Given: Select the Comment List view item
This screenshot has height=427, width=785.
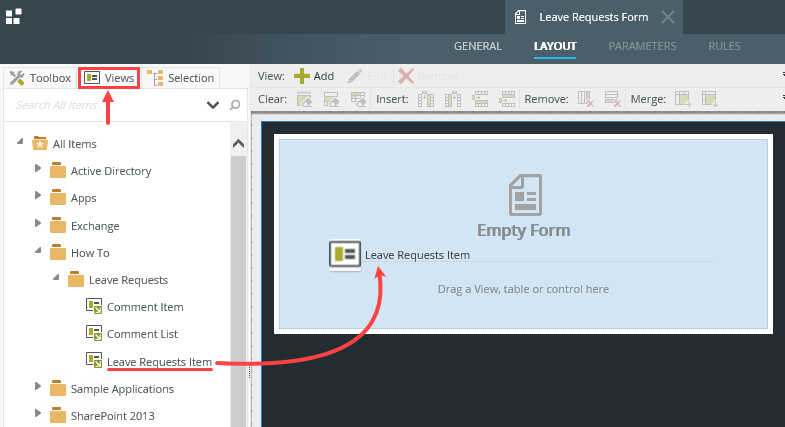Looking at the screenshot, I should click(144, 334).
